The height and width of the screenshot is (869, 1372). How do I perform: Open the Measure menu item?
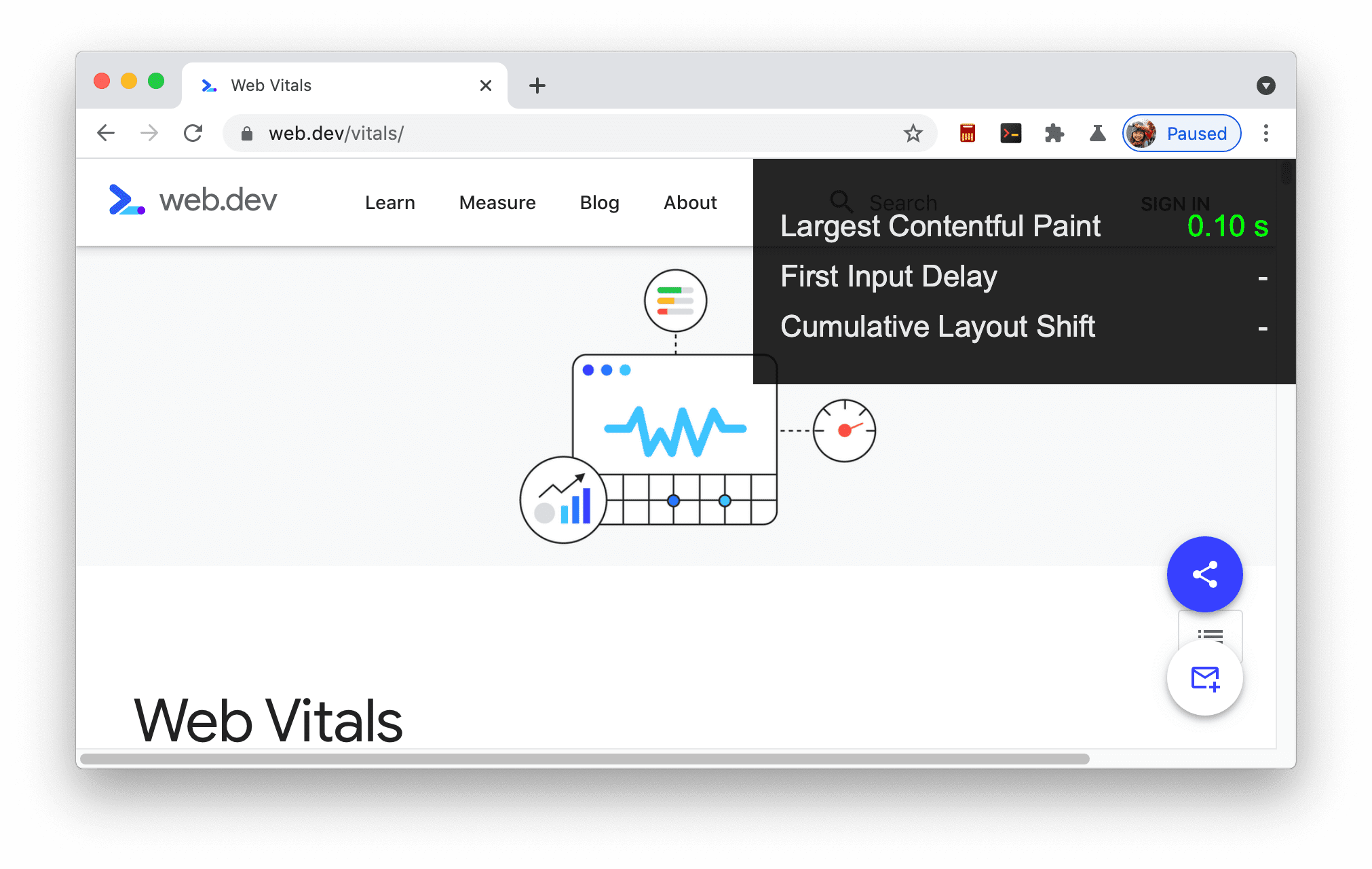click(x=497, y=202)
